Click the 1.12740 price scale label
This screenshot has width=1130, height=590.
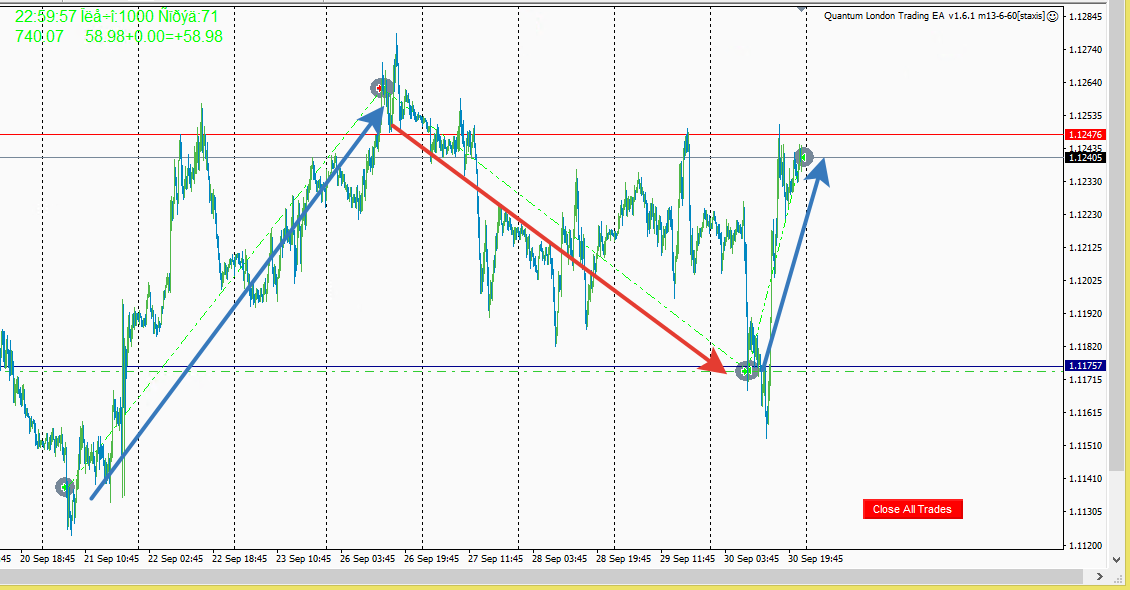click(x=1085, y=50)
